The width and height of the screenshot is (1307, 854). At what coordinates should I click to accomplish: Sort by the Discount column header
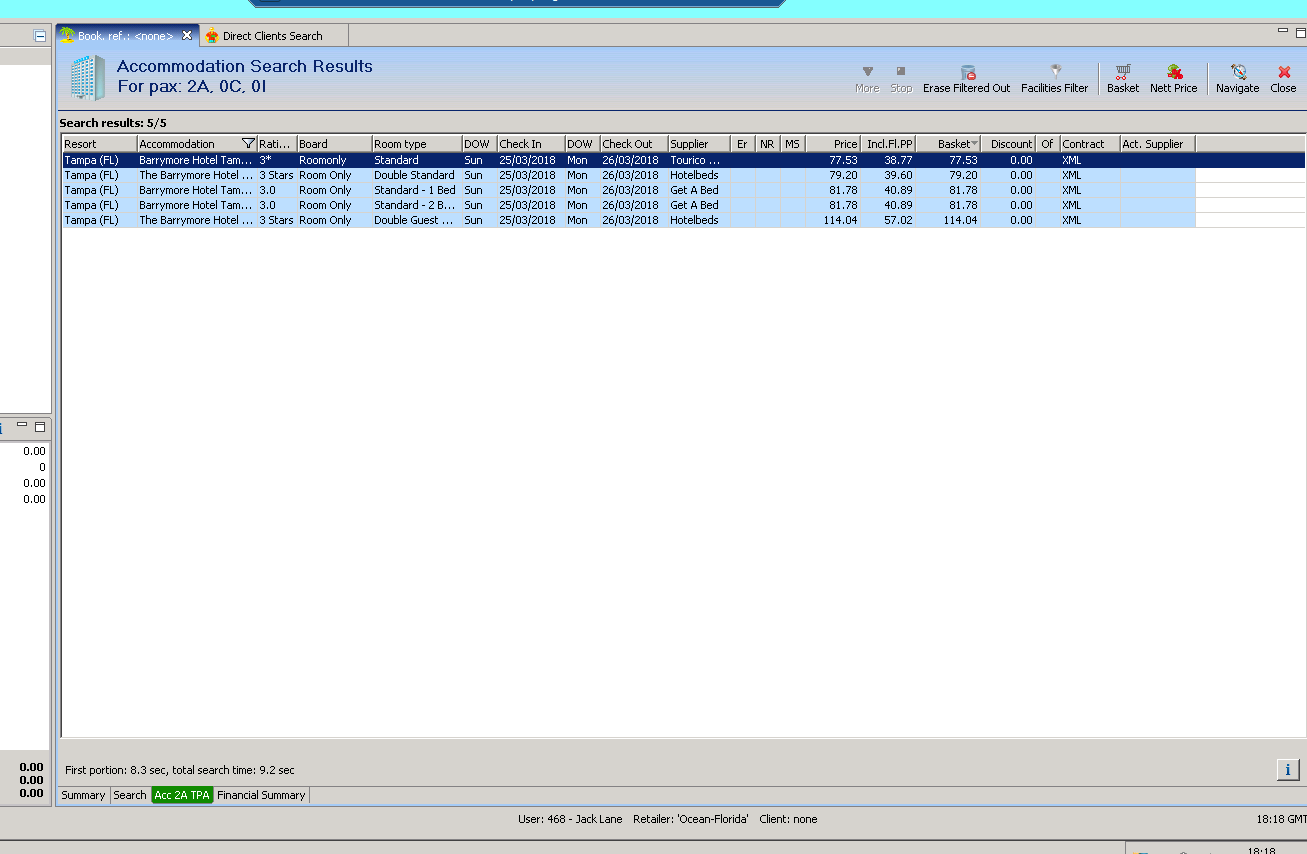(x=1008, y=144)
